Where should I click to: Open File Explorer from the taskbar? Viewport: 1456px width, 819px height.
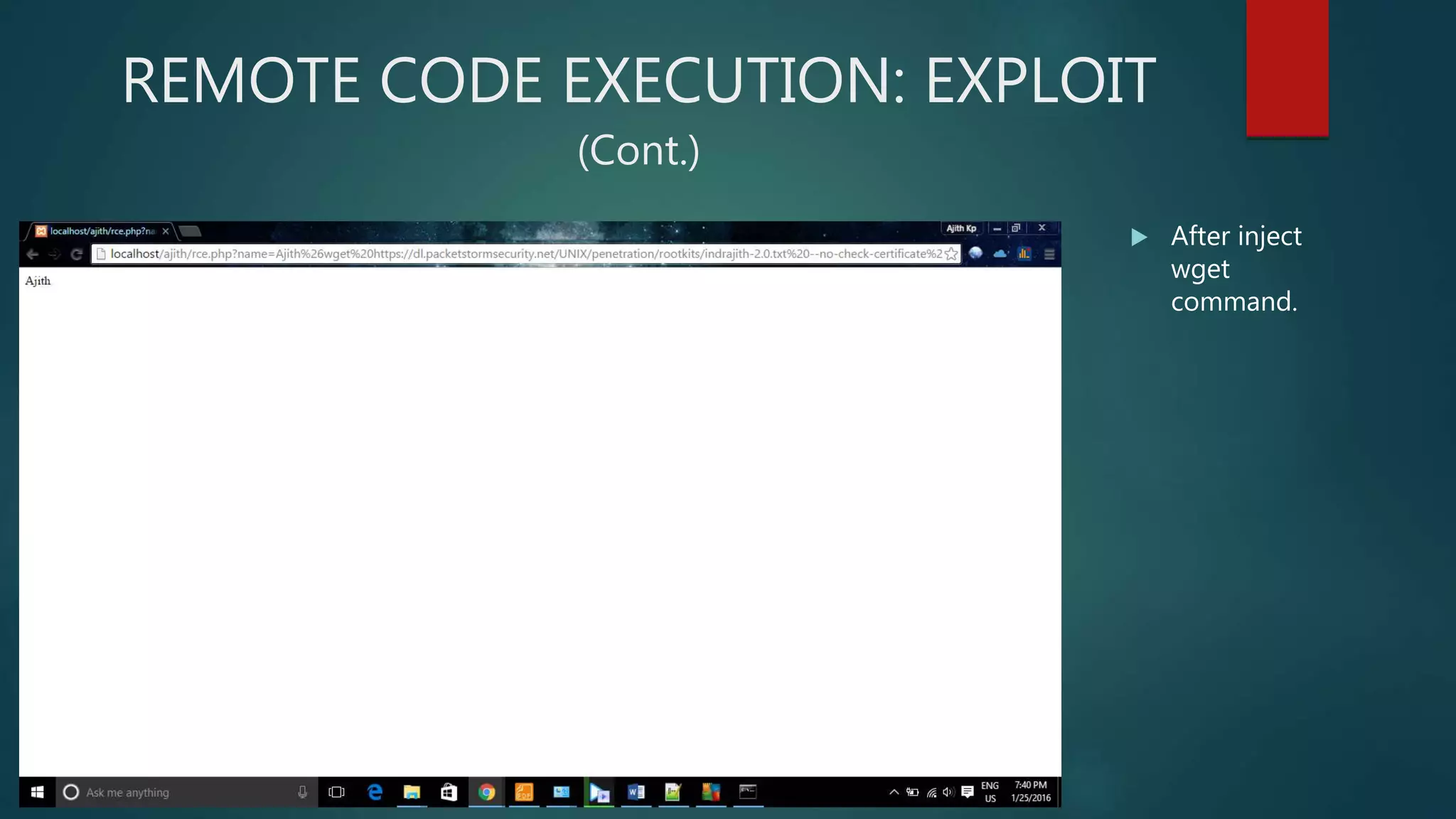coord(412,792)
